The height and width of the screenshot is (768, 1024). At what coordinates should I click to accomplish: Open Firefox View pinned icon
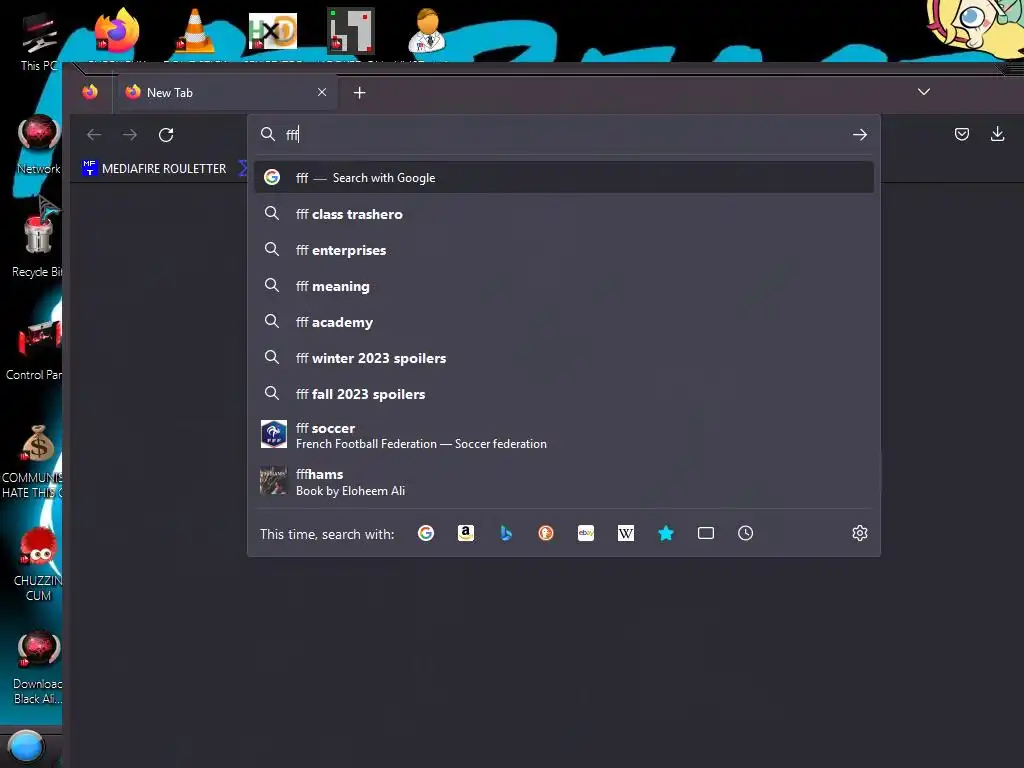90,92
